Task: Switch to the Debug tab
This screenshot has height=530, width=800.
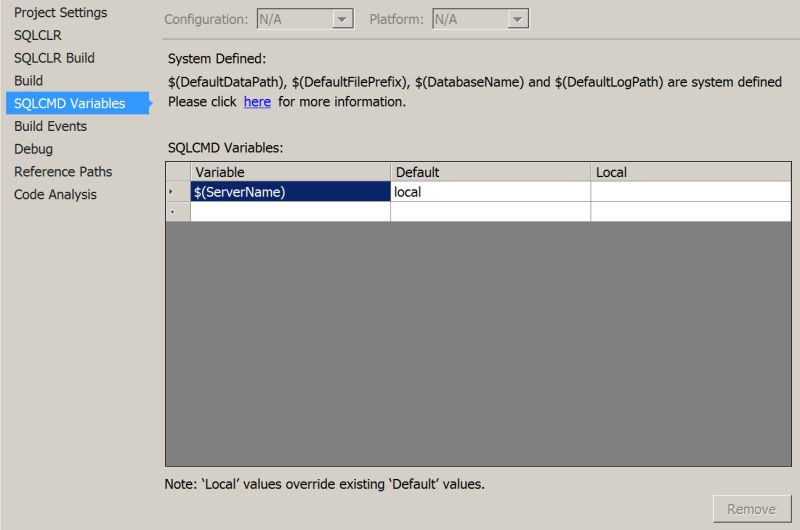Action: pos(33,149)
